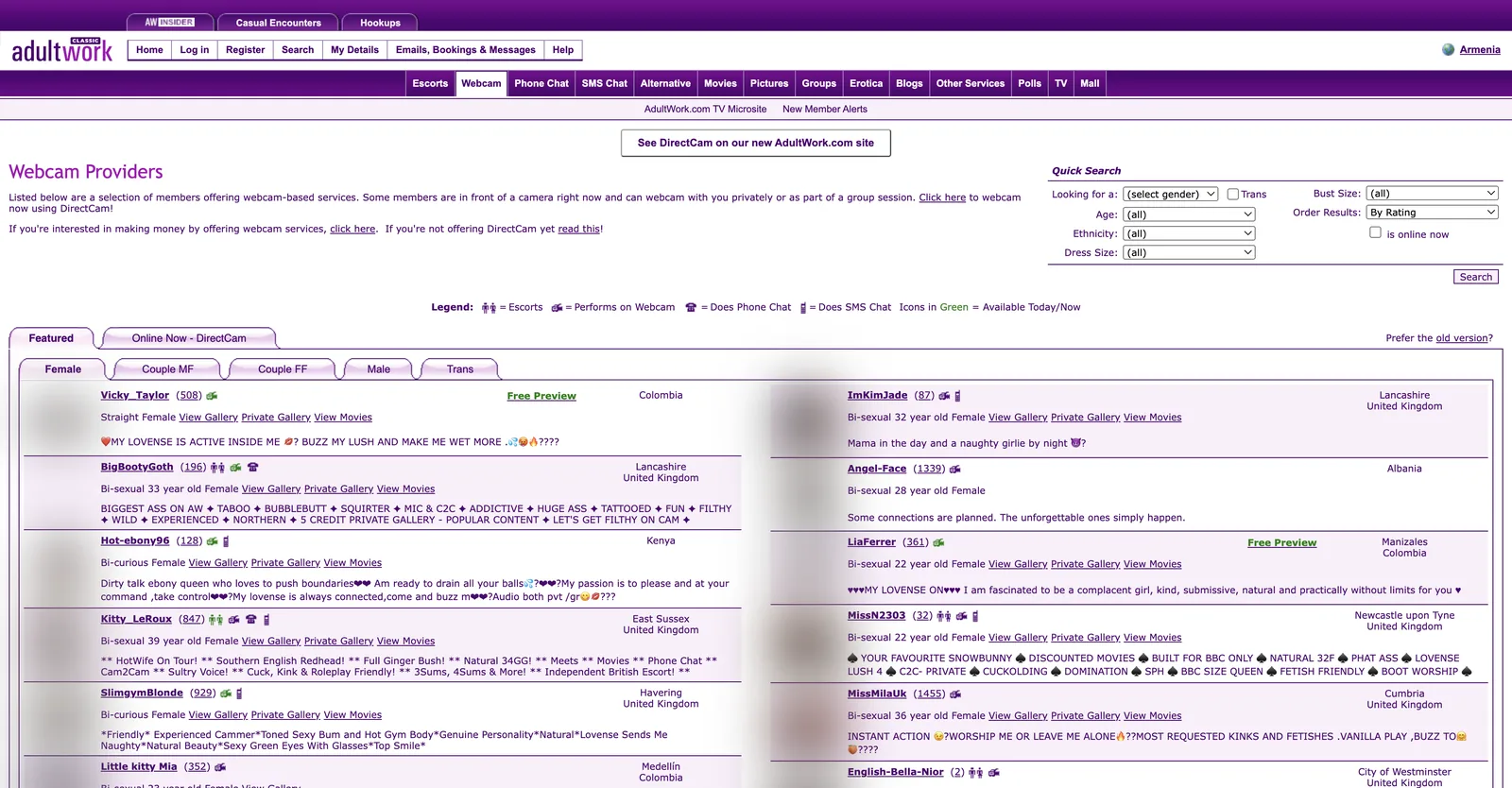Image resolution: width=1512 pixels, height=788 pixels.
Task: Open the Ethnicity dropdown
Action: pos(1189,233)
